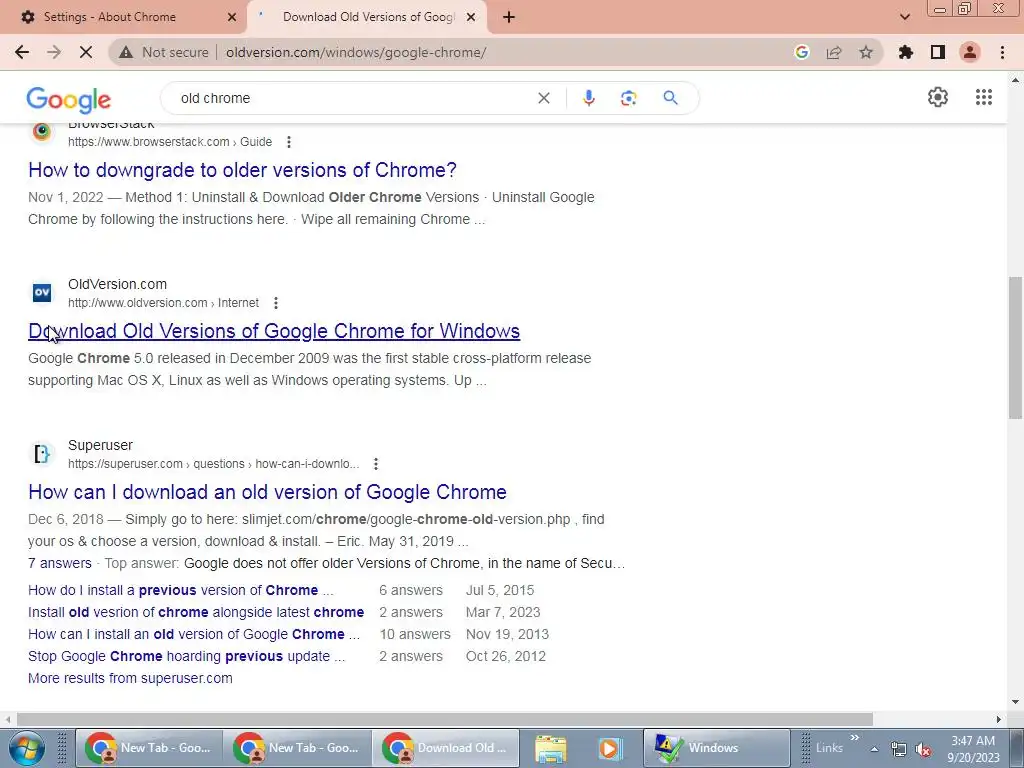Click the forward navigation arrow

pos(54,52)
